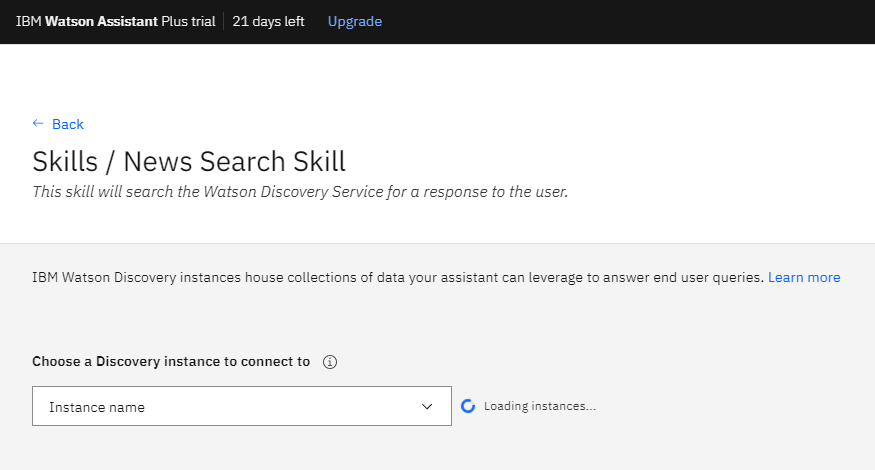Click the 'Loading instances...' status text
This screenshot has width=875, height=470.
[540, 406]
